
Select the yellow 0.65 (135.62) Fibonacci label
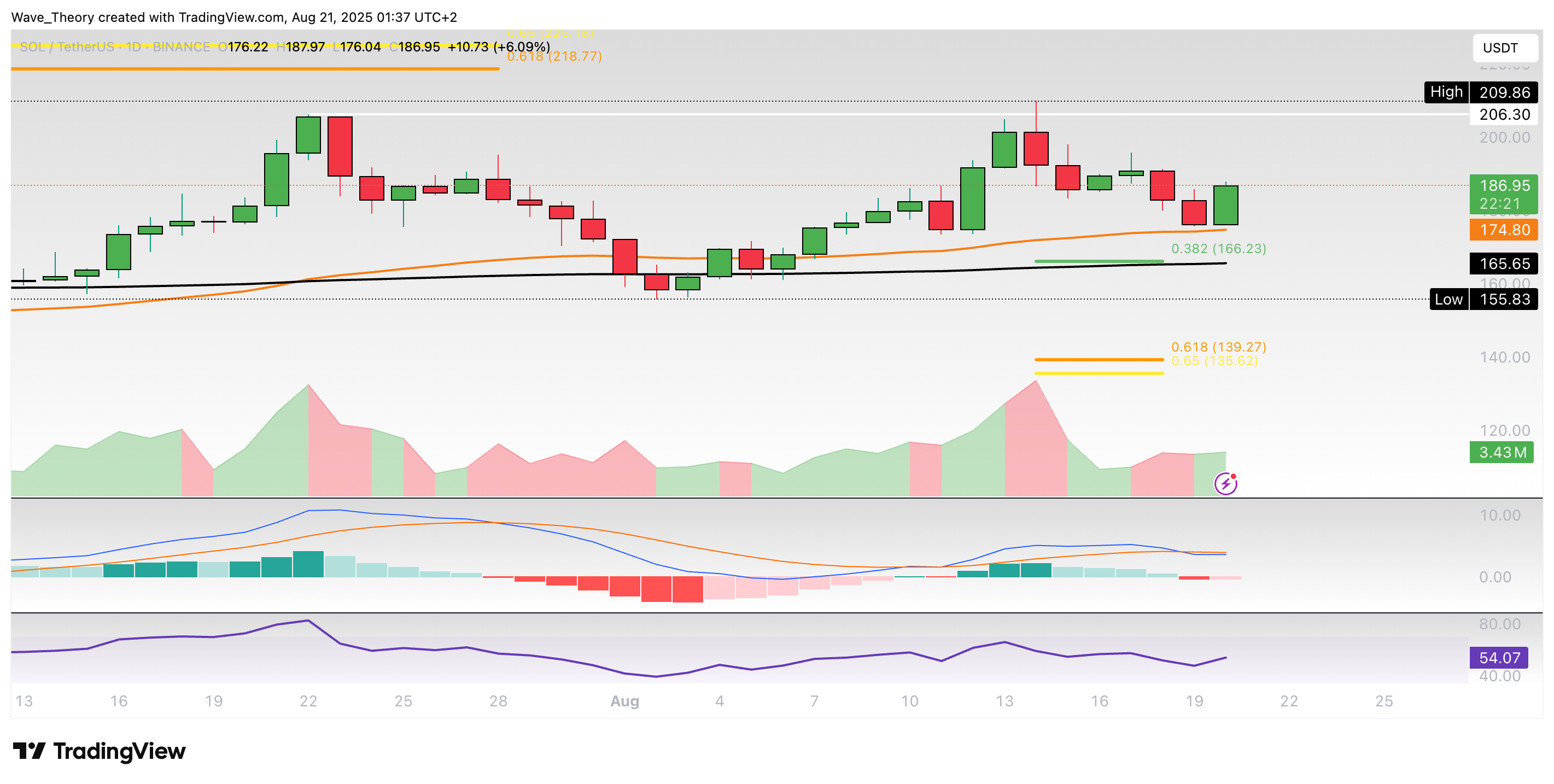coord(1214,361)
